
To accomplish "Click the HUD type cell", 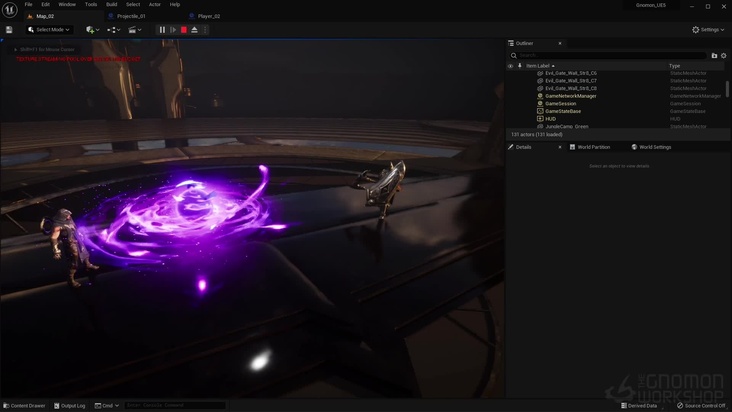I will click(675, 119).
